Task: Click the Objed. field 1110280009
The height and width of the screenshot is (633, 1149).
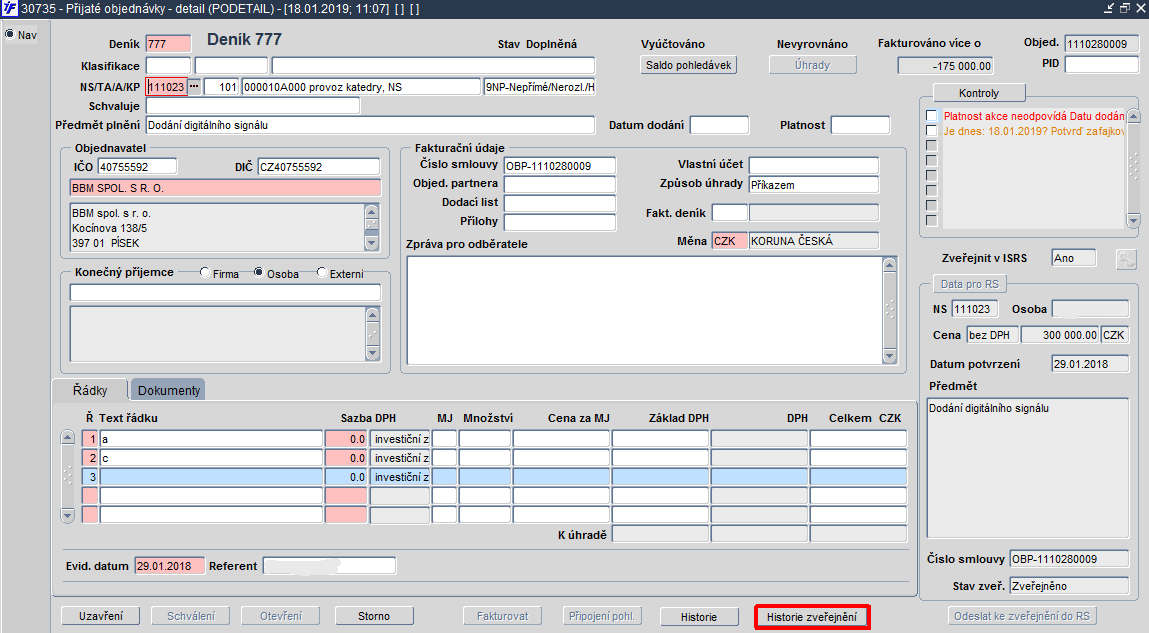Action: (1101, 43)
